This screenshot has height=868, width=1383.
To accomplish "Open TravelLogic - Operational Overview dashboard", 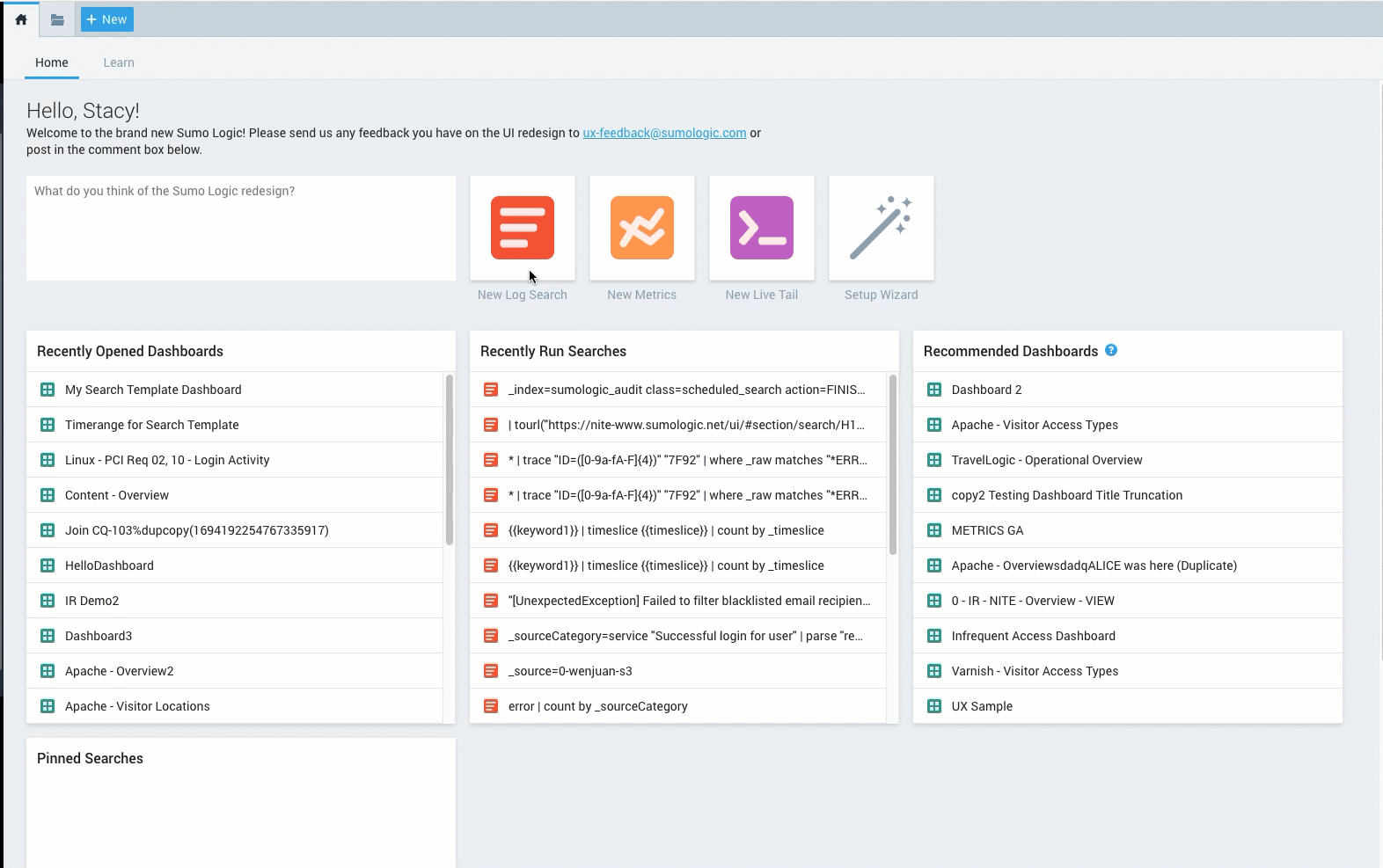I will (x=1047, y=460).
